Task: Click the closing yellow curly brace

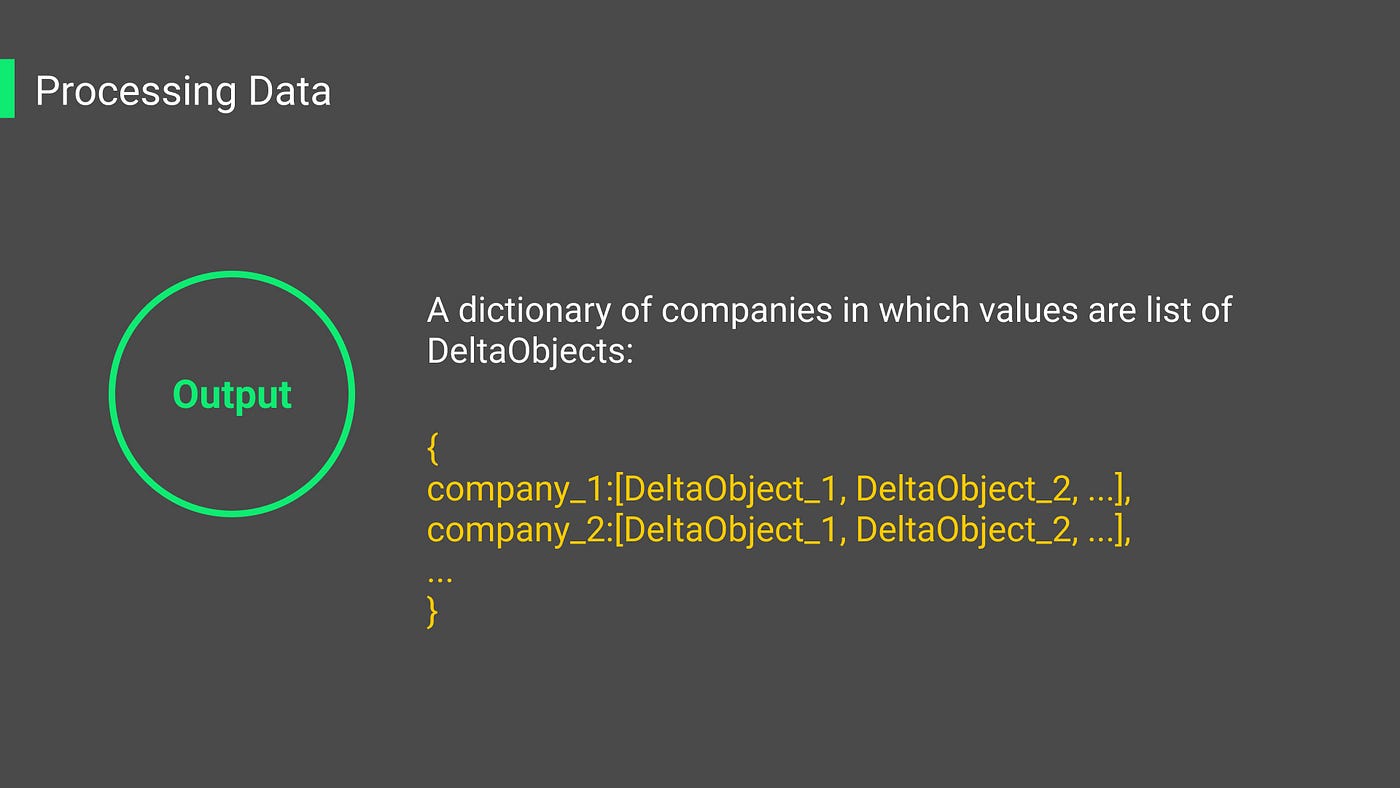Action: (x=433, y=611)
